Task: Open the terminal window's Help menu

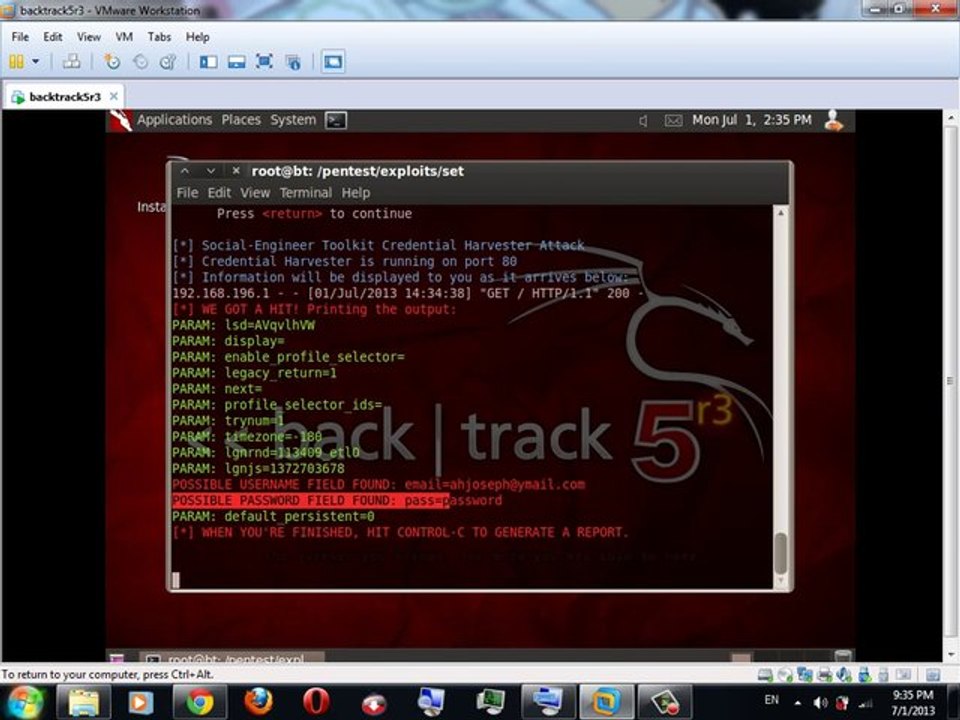Action: coord(356,193)
